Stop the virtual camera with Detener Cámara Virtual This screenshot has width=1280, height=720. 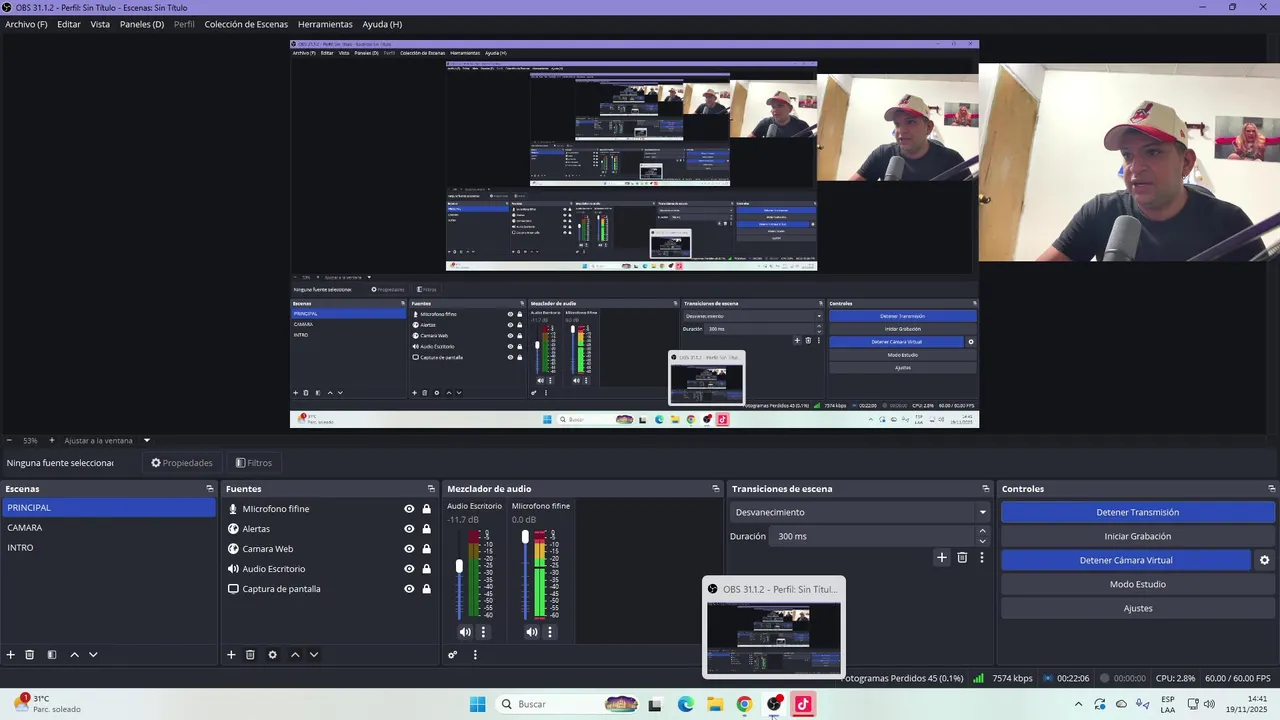1126,560
